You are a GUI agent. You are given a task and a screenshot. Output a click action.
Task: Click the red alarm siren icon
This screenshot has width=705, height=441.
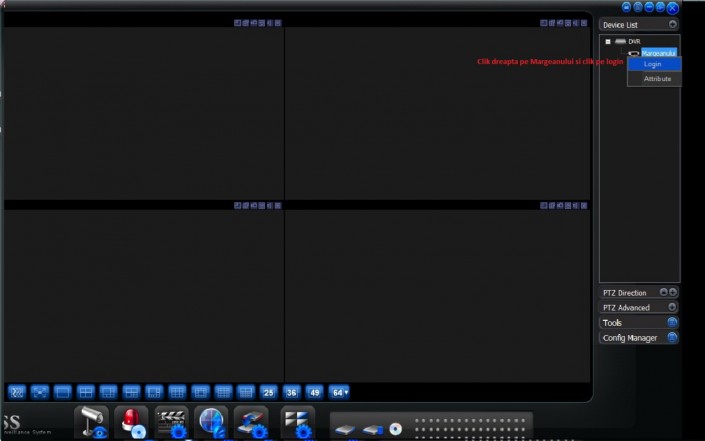pos(131,422)
